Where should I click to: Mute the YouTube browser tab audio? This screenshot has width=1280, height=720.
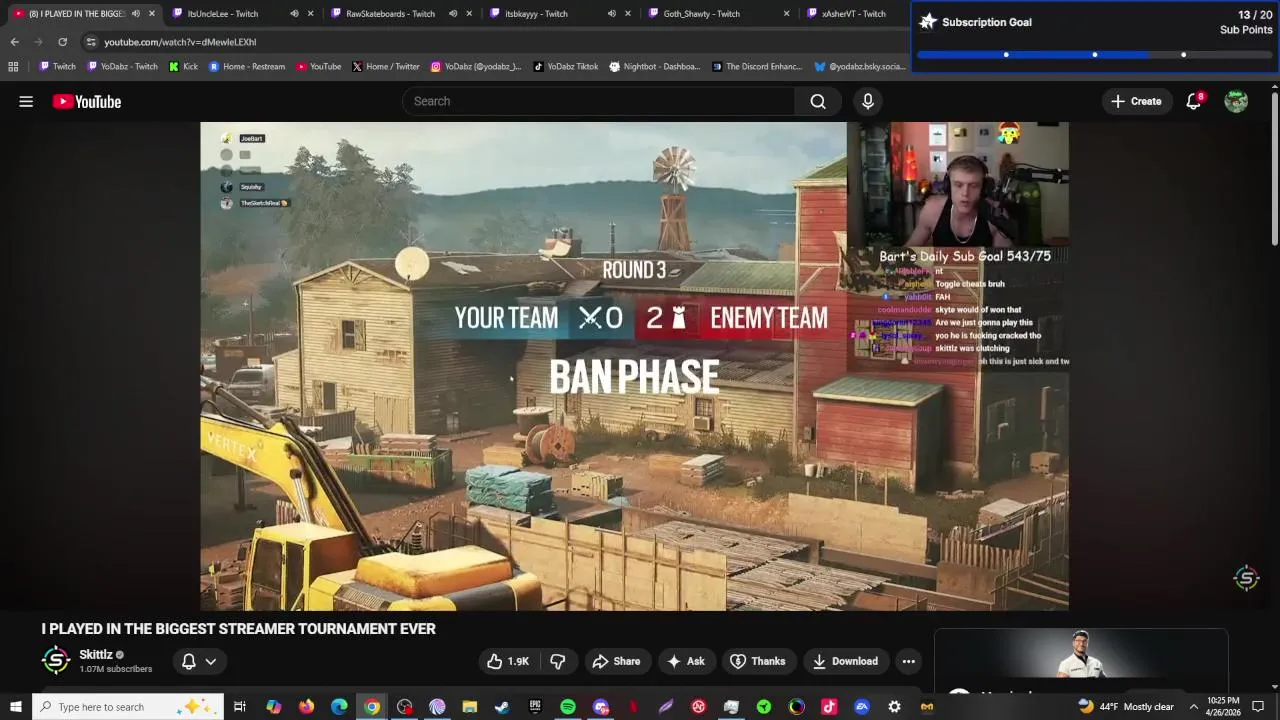coord(135,14)
